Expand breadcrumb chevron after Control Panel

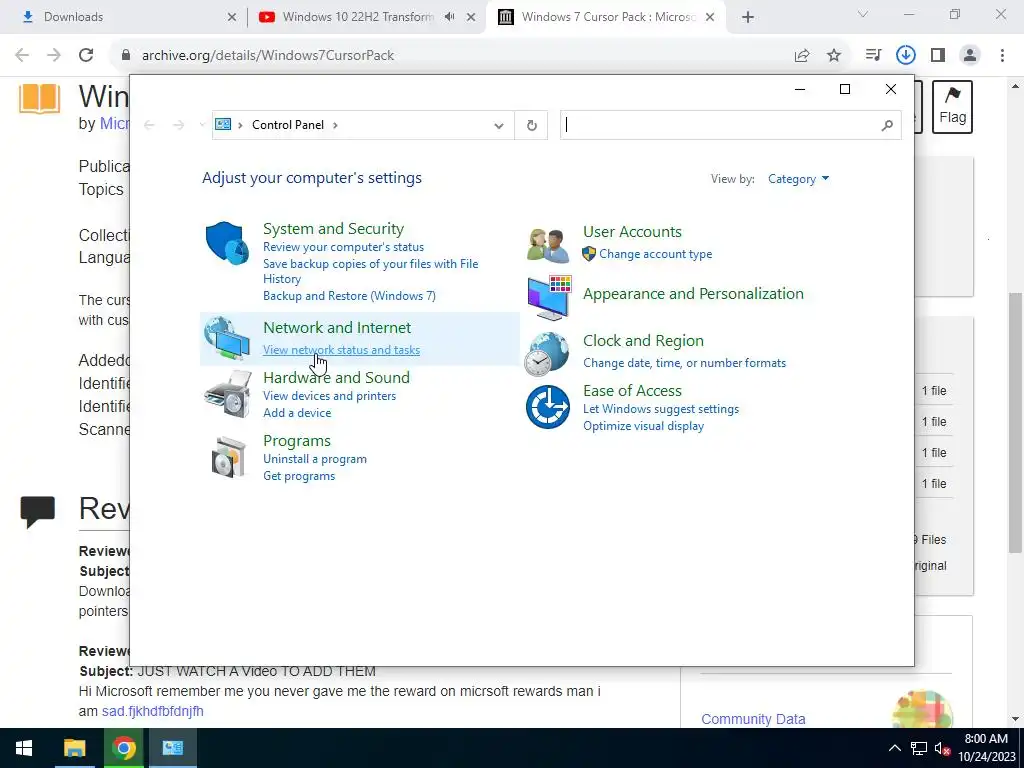coord(335,125)
